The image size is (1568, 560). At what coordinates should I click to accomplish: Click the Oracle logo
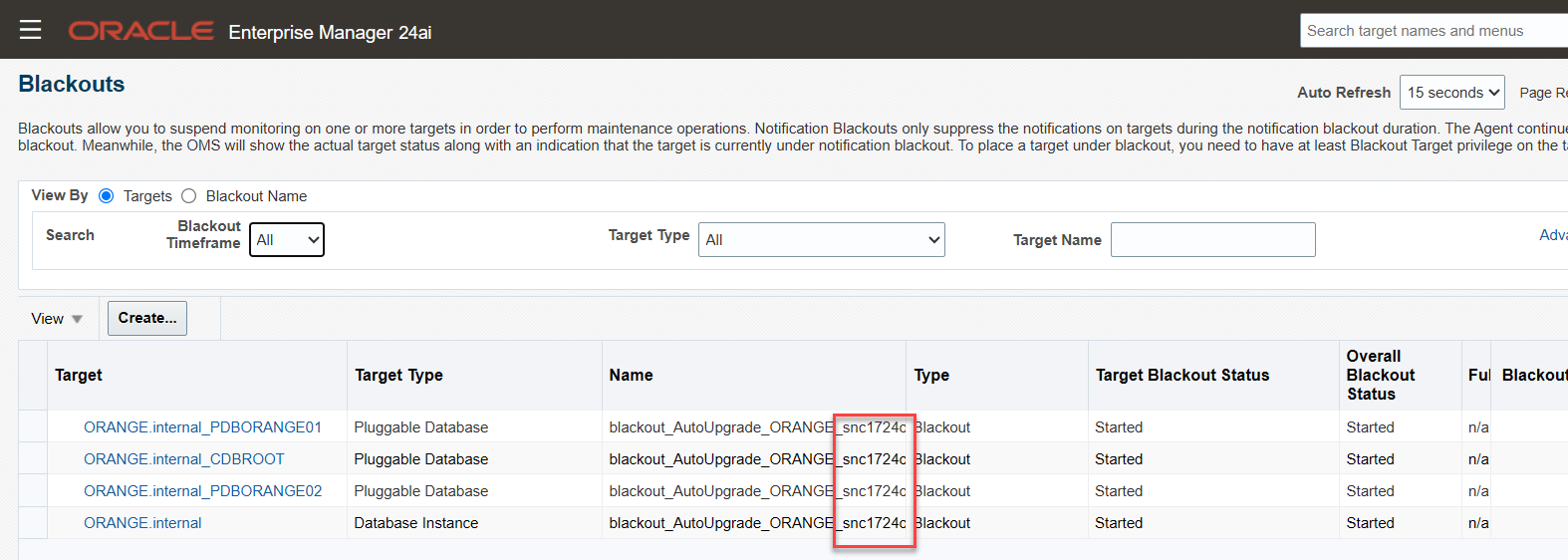pos(140,31)
